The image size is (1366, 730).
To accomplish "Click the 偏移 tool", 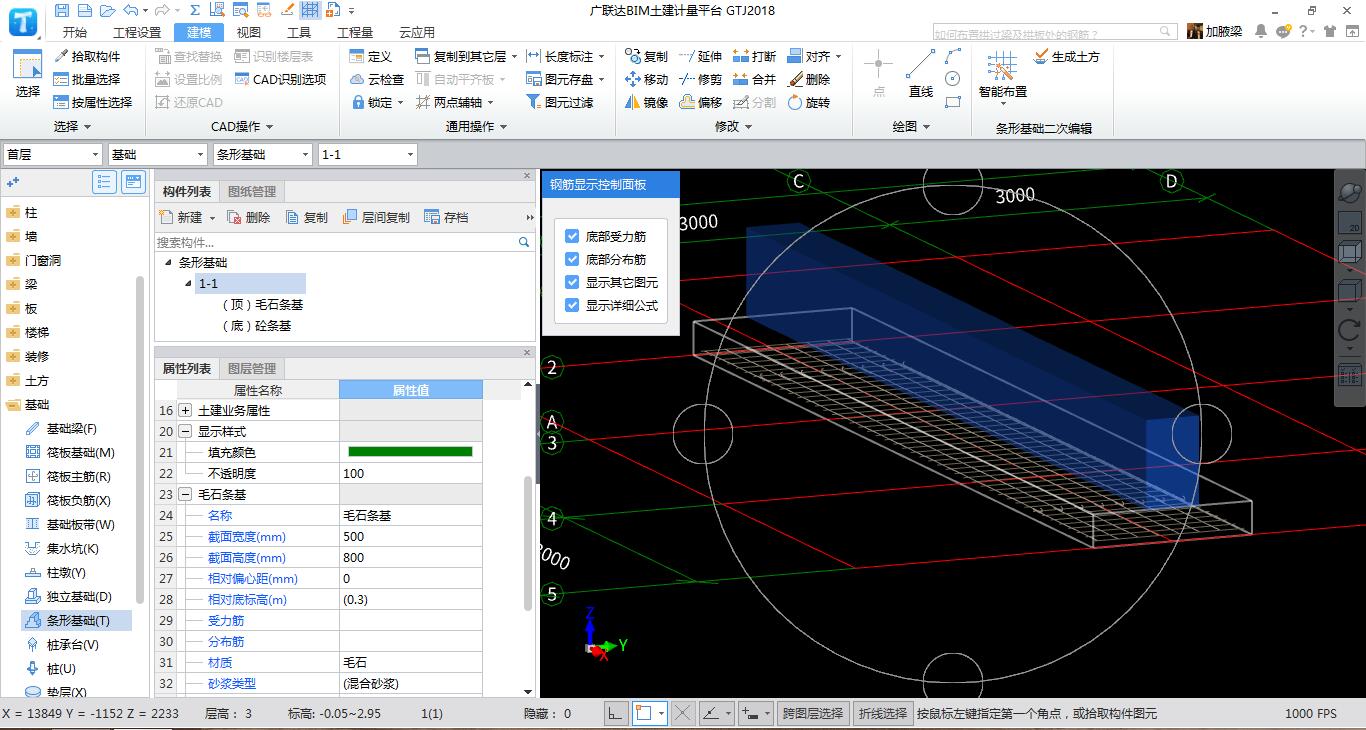I will click(700, 102).
